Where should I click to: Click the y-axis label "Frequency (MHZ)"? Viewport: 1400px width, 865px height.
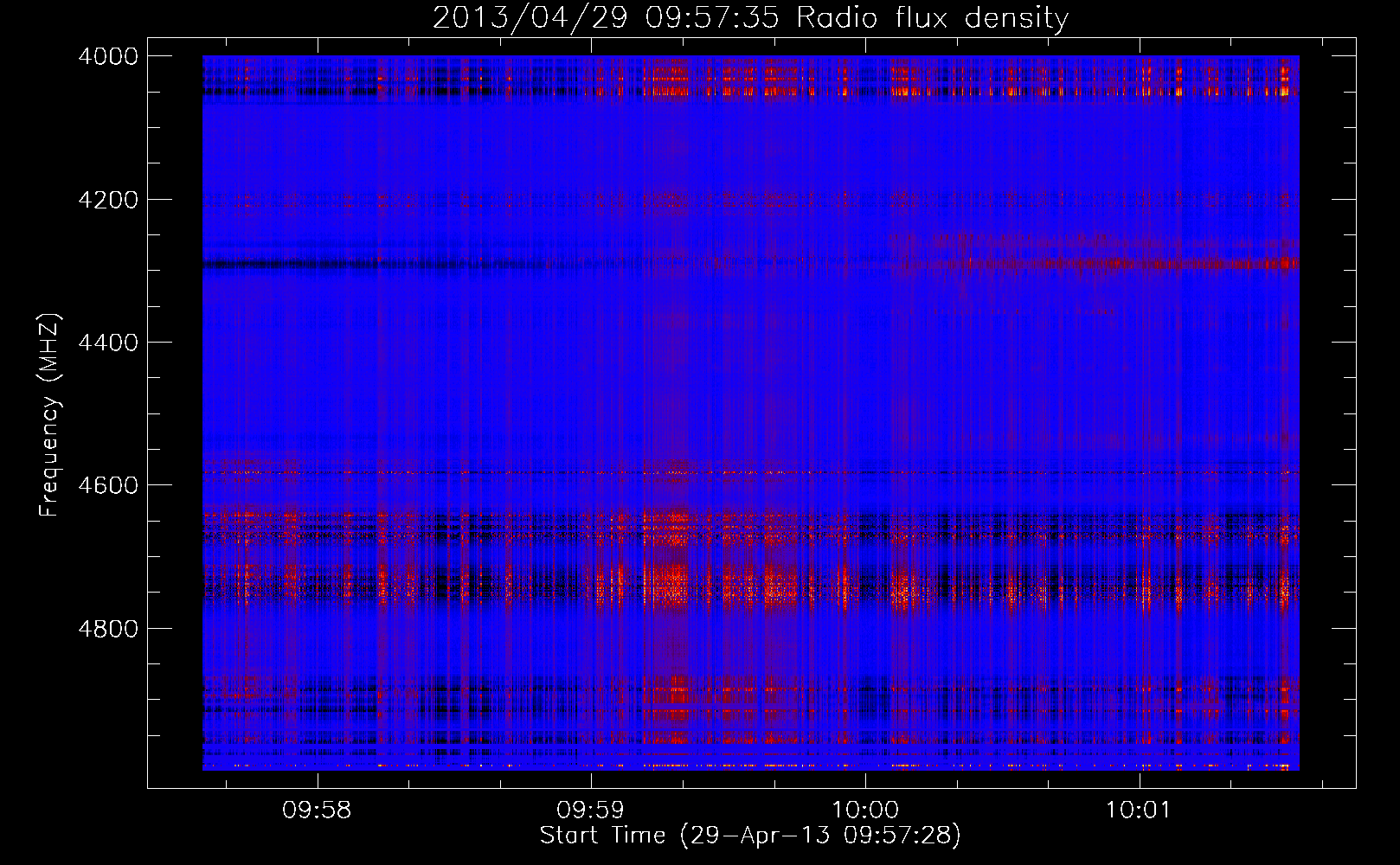tap(50, 415)
